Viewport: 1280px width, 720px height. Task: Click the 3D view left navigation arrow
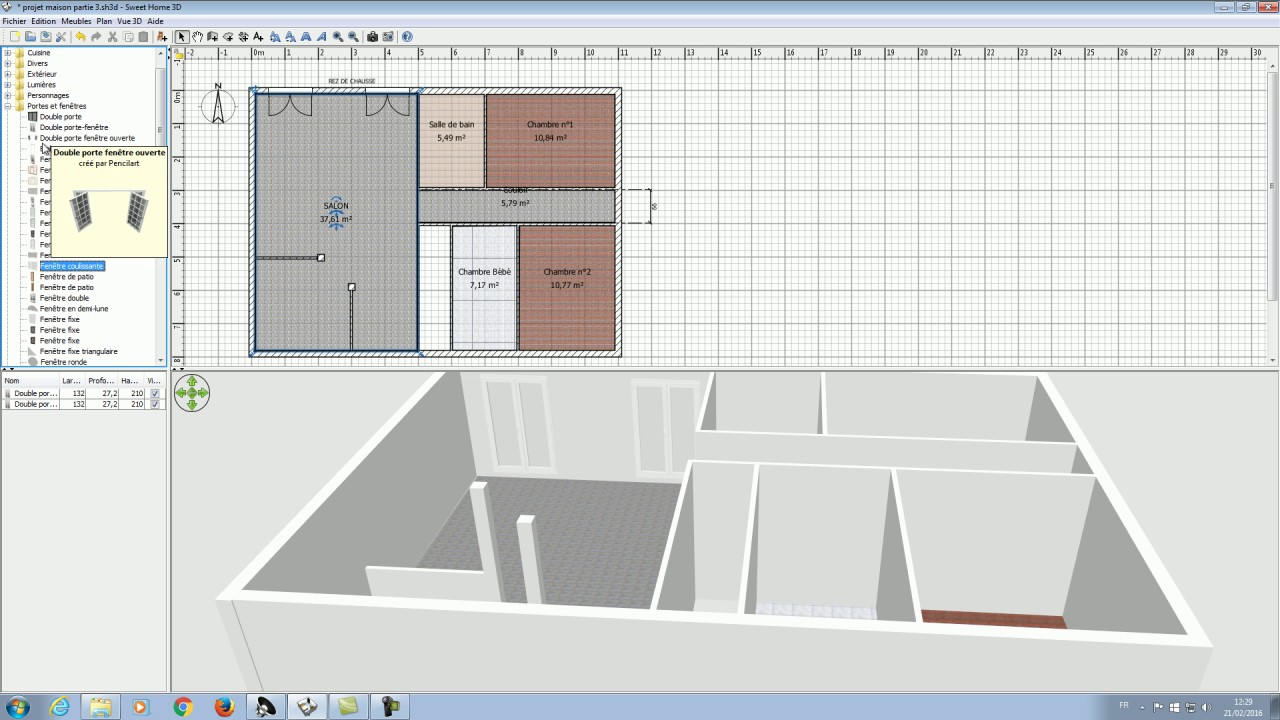(181, 394)
